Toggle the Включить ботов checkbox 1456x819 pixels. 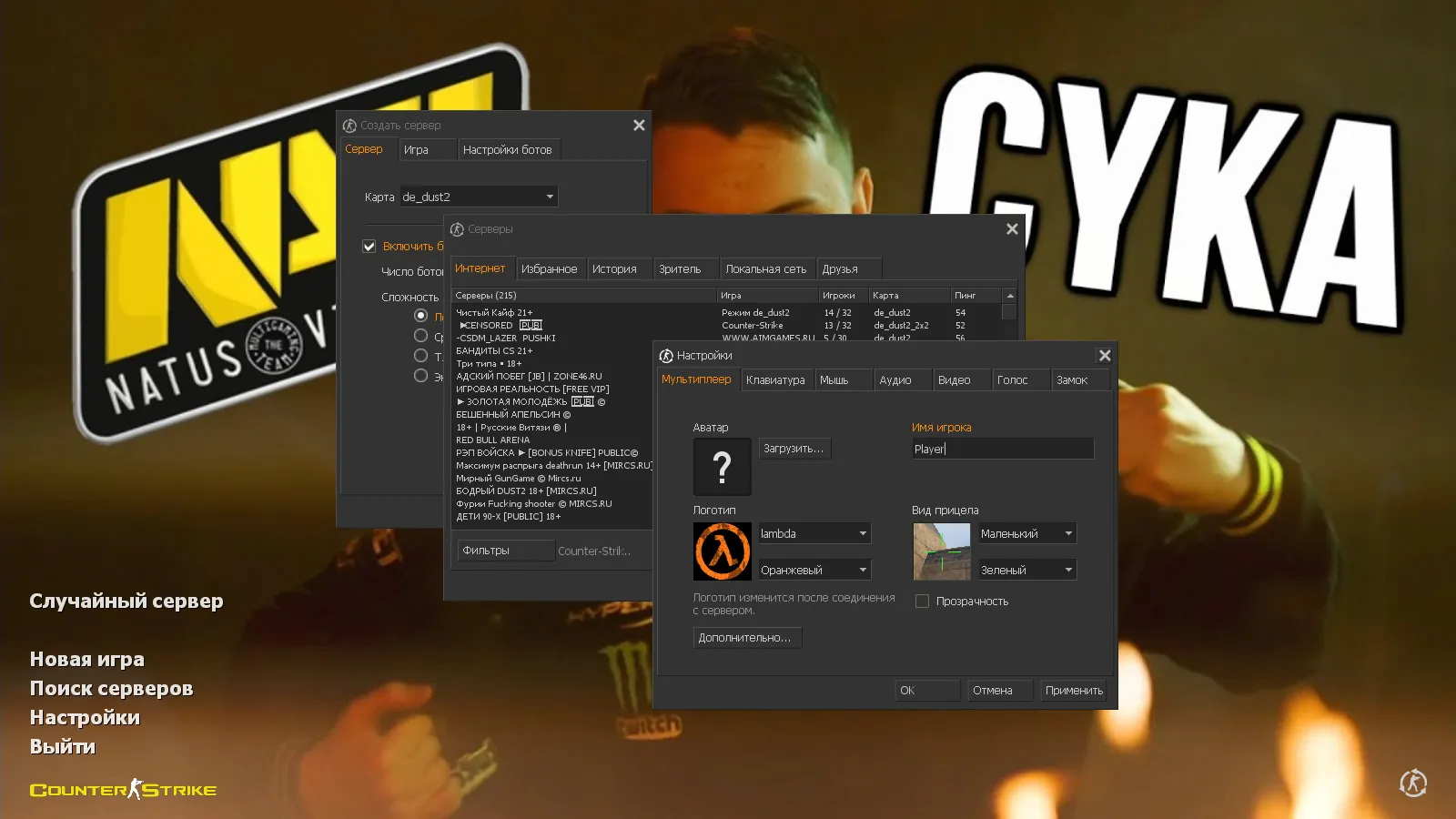[x=369, y=246]
